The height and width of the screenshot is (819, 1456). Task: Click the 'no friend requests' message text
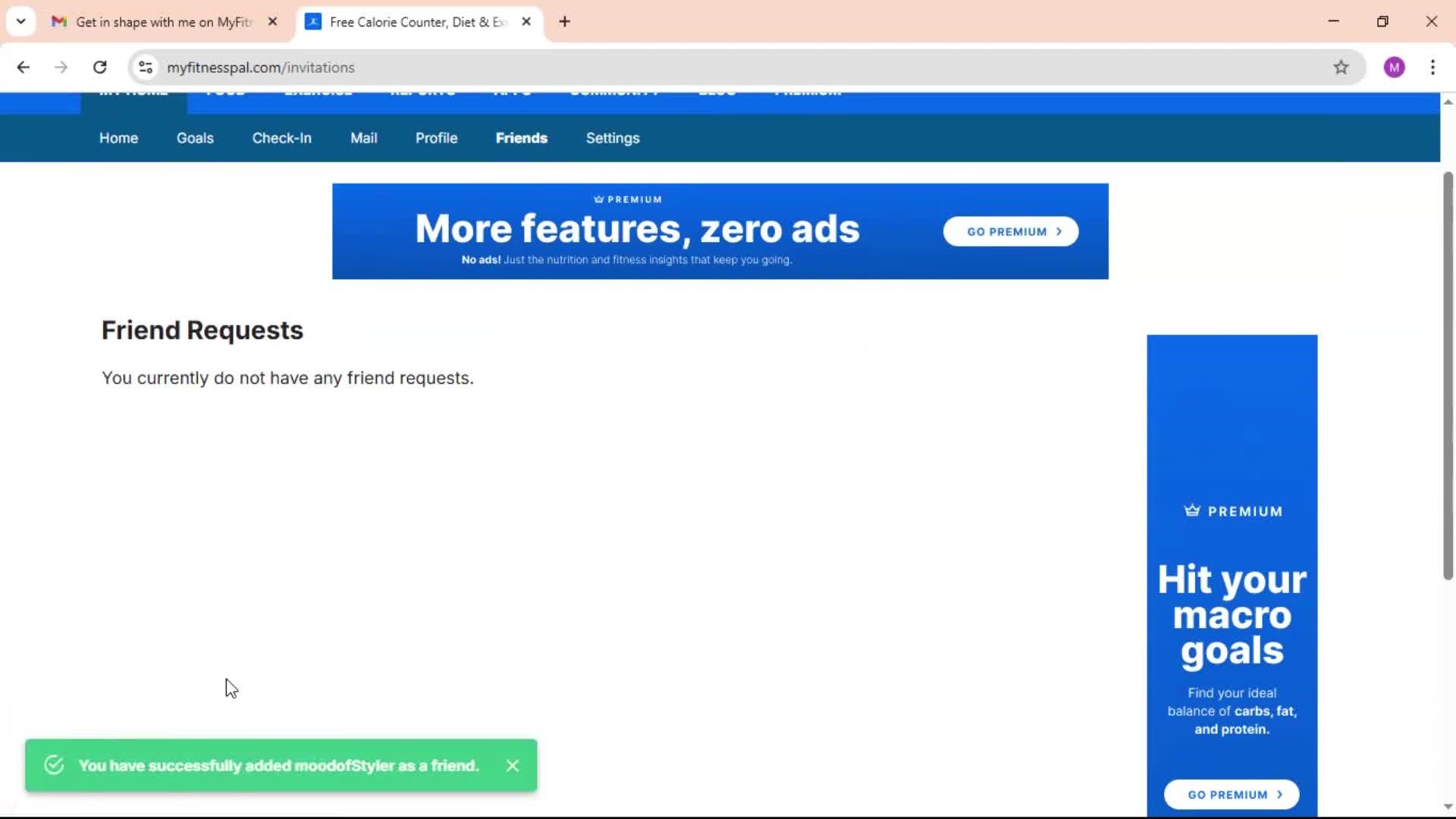click(287, 378)
